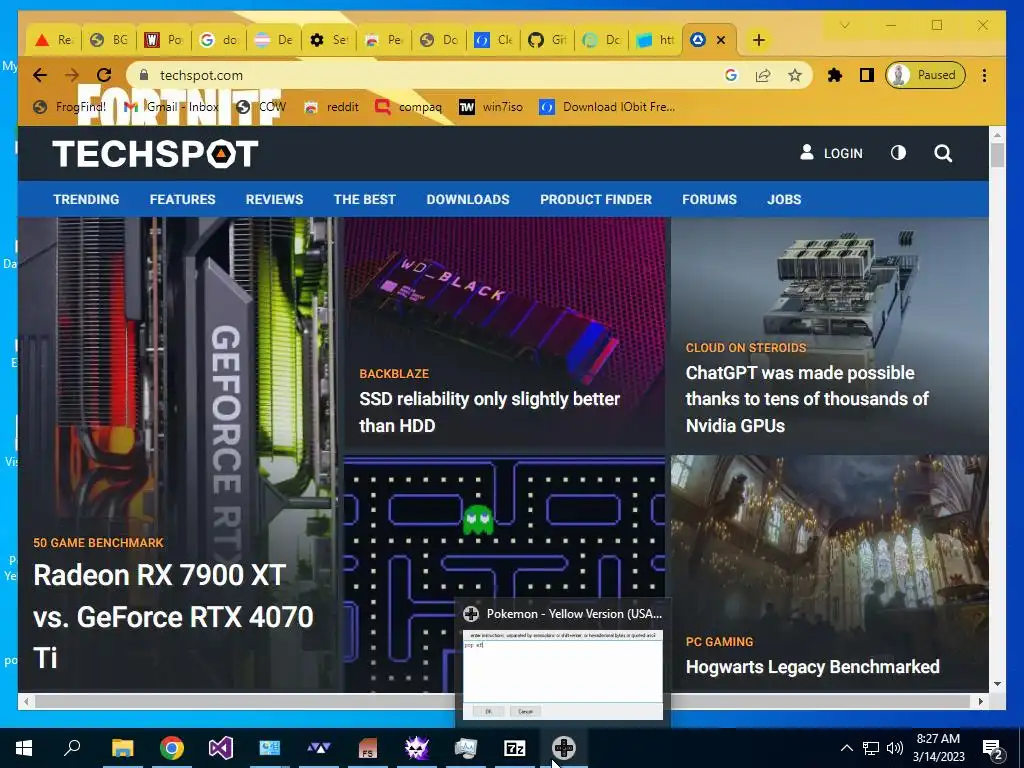The height and width of the screenshot is (768, 1024).
Task: Open the SSD reliability article headline
Action: (489, 411)
